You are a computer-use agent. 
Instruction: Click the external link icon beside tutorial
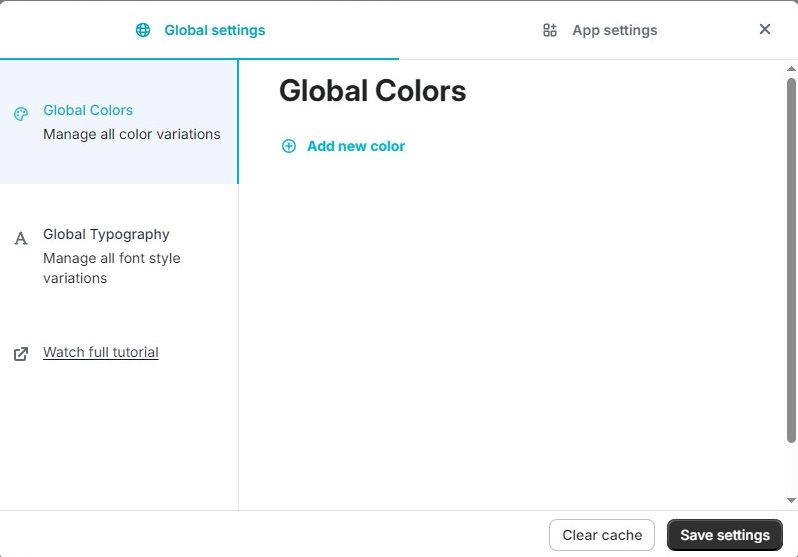coord(21,354)
